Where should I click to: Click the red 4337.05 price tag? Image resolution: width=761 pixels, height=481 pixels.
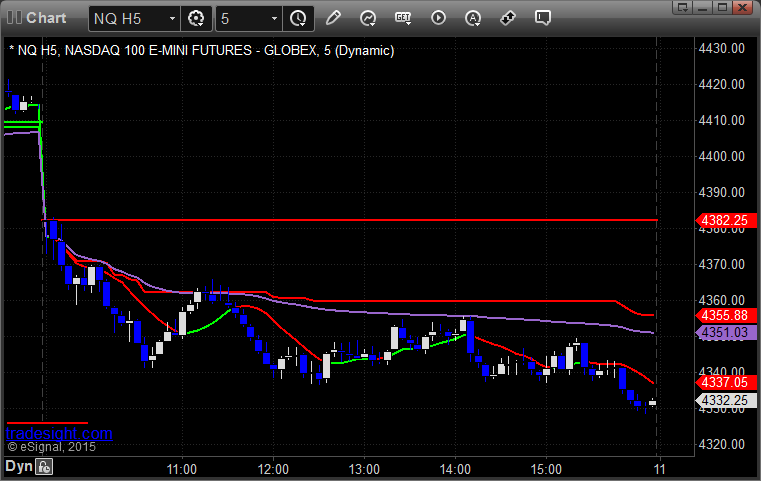click(726, 382)
